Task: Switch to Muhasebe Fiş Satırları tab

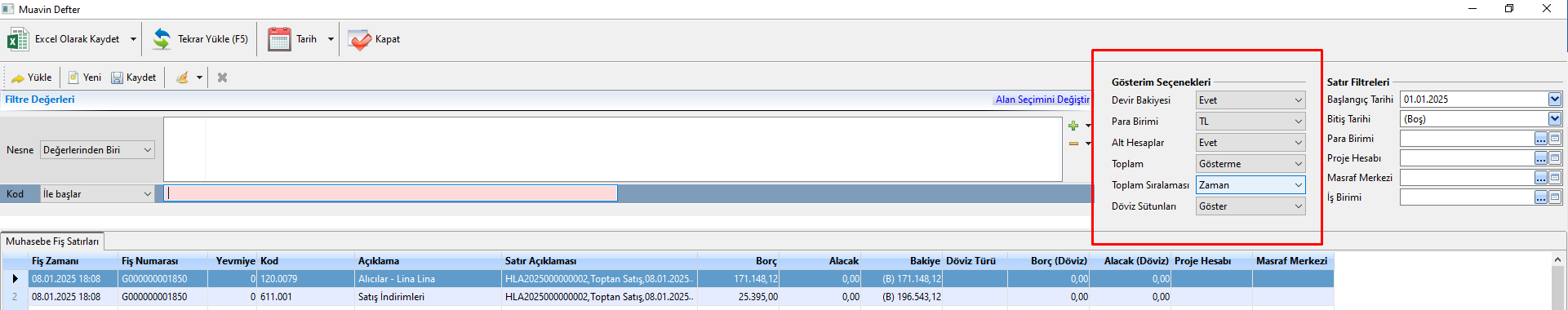Action: pos(52,241)
